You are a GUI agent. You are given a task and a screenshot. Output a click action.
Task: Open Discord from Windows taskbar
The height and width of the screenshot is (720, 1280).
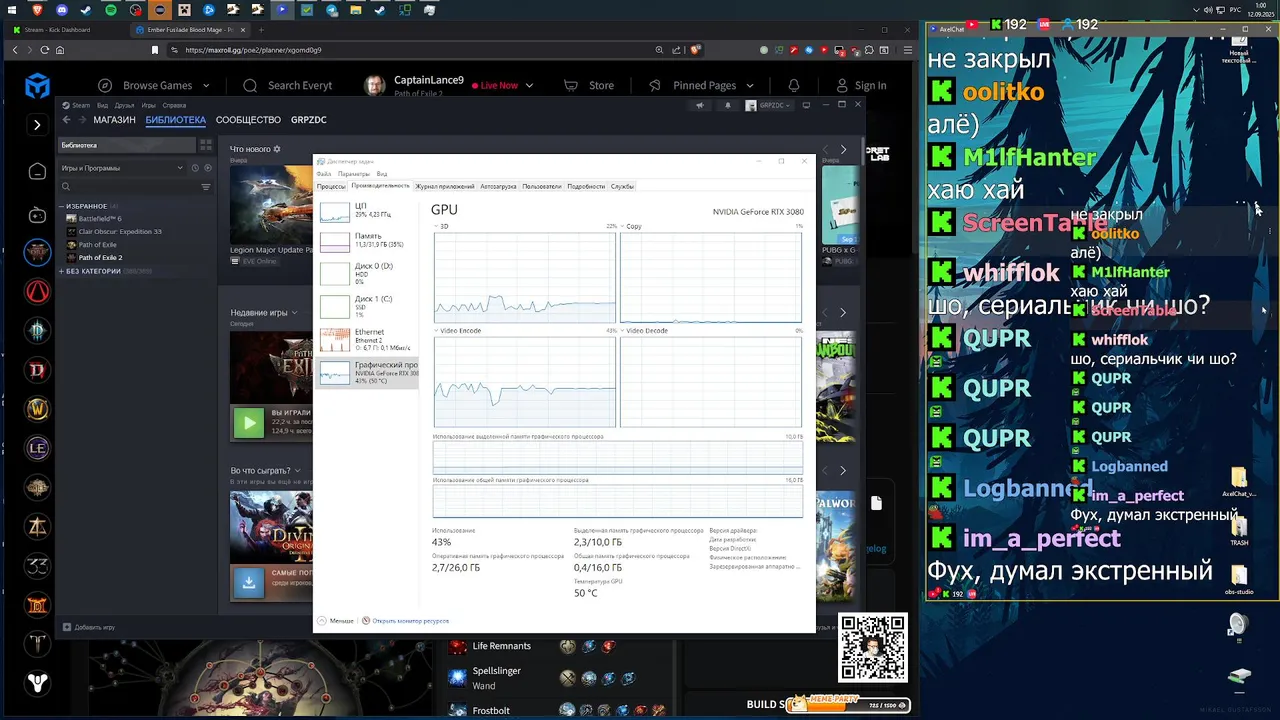(62, 10)
